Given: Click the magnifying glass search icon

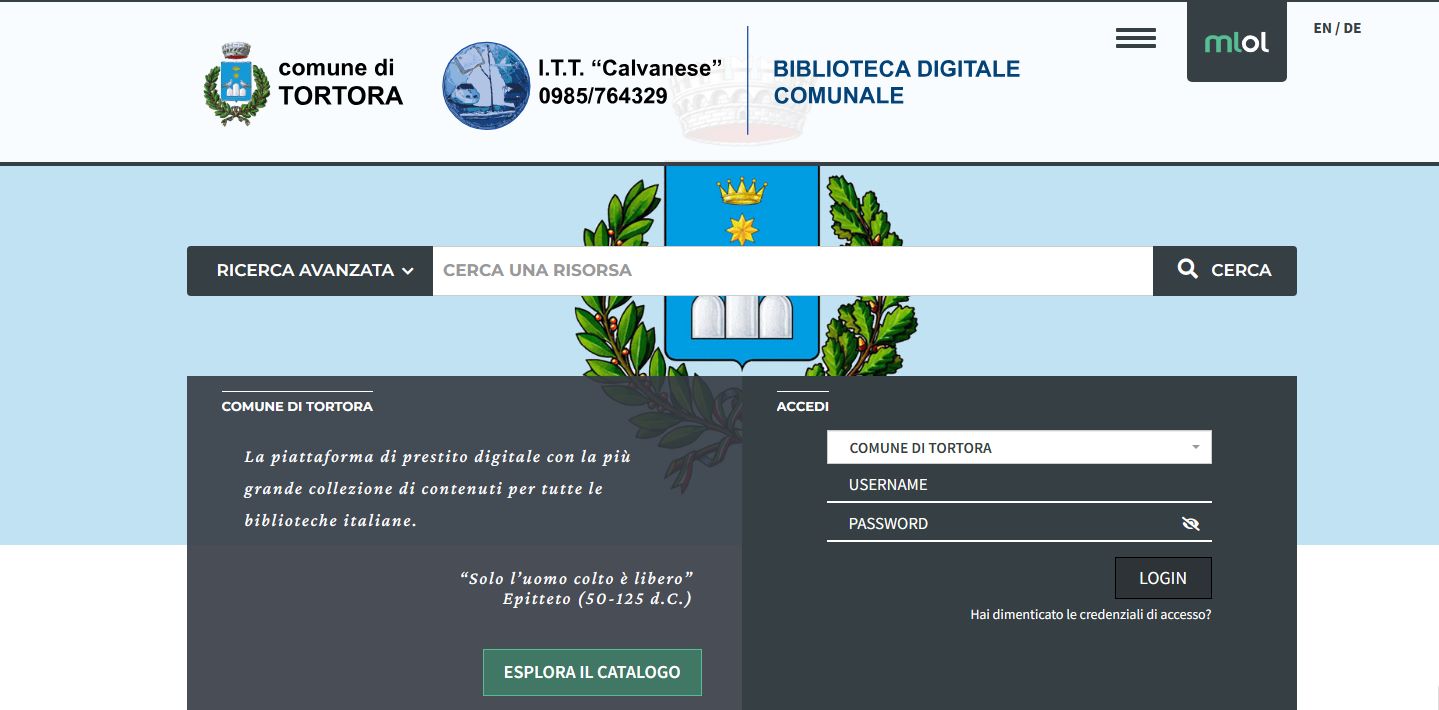Looking at the screenshot, I should tap(1187, 270).
